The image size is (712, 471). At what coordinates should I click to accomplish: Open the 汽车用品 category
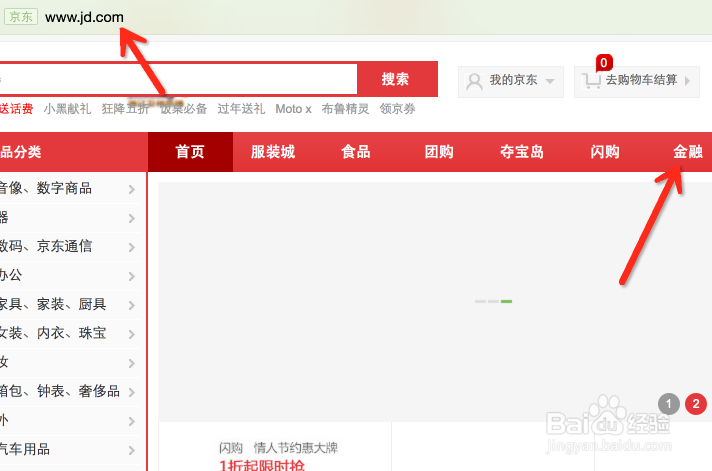[25, 449]
